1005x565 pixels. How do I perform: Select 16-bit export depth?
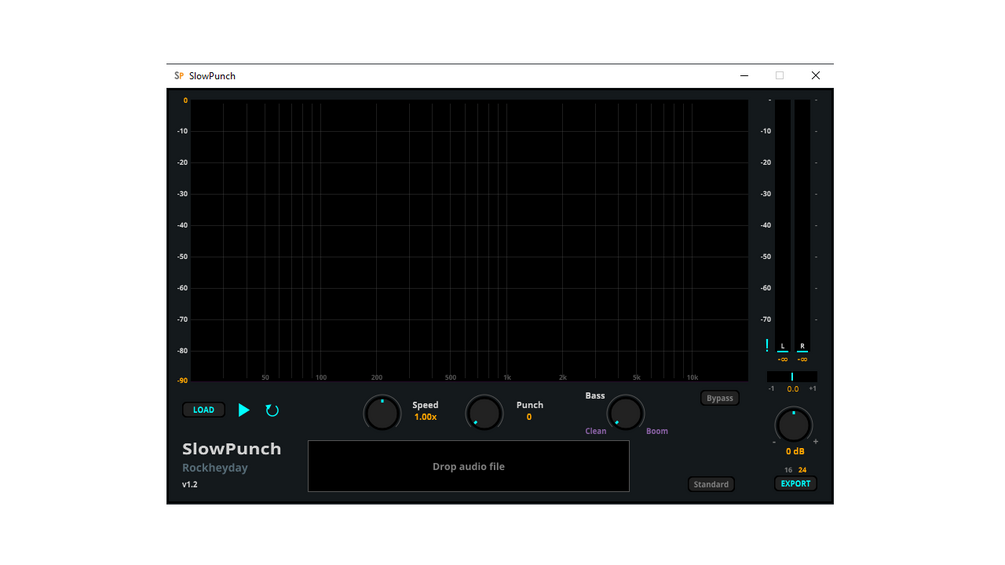[x=788, y=470]
